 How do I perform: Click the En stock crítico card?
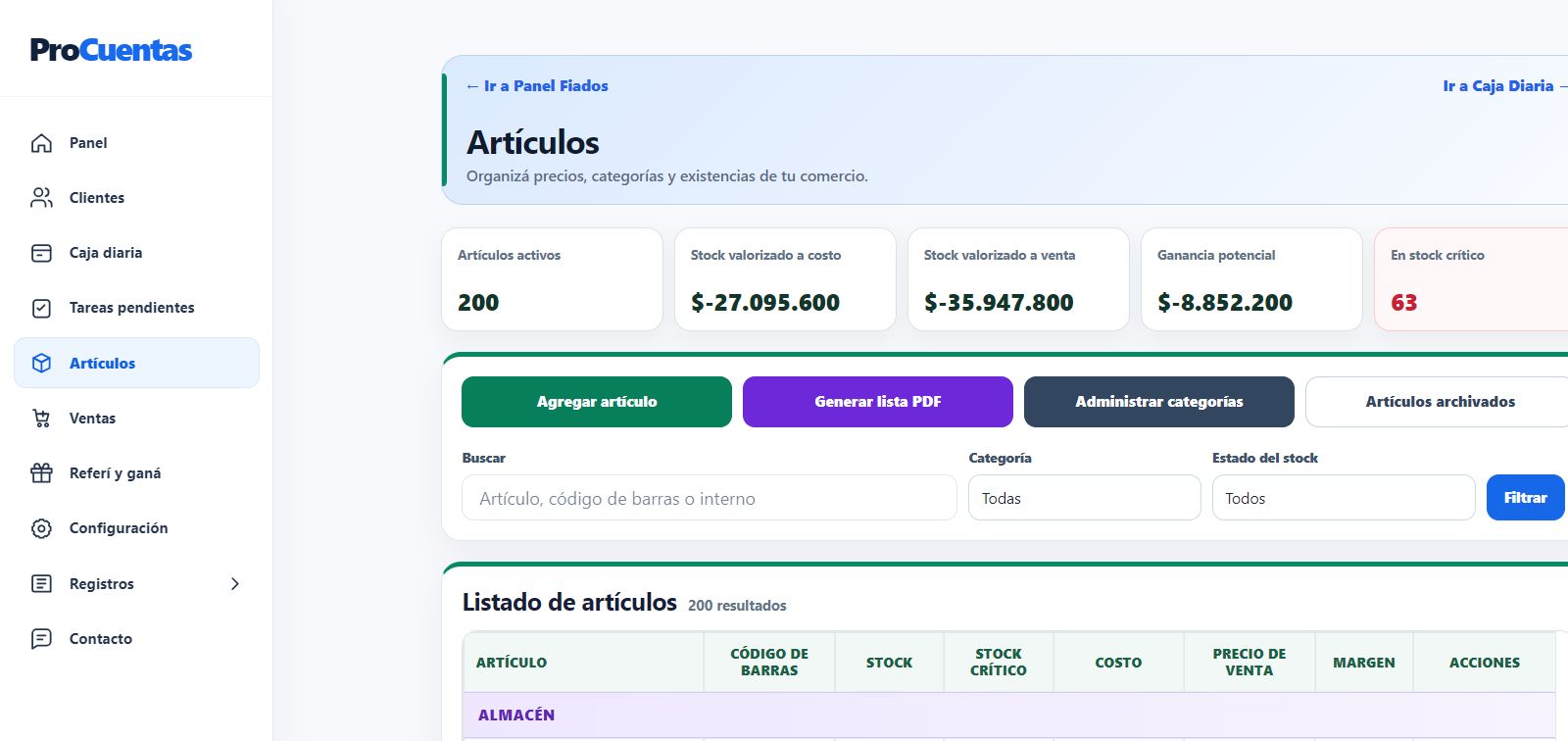pyautogui.click(x=1471, y=279)
